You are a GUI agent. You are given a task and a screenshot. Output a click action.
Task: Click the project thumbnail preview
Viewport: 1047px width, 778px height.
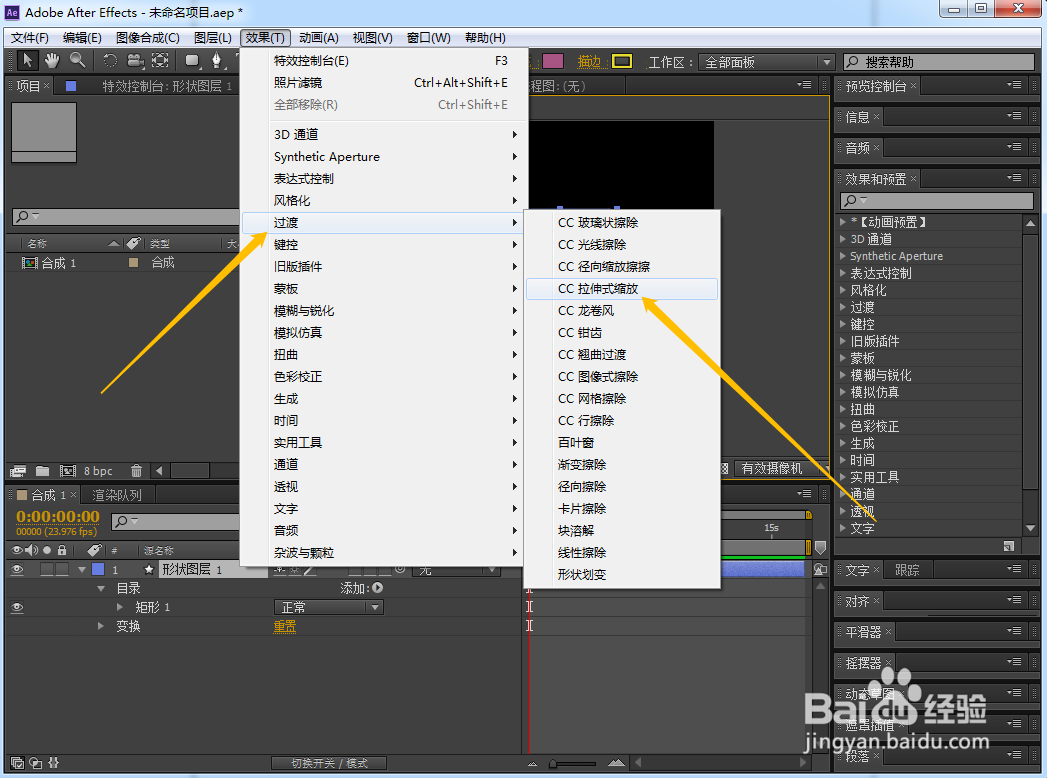pyautogui.click(x=44, y=132)
